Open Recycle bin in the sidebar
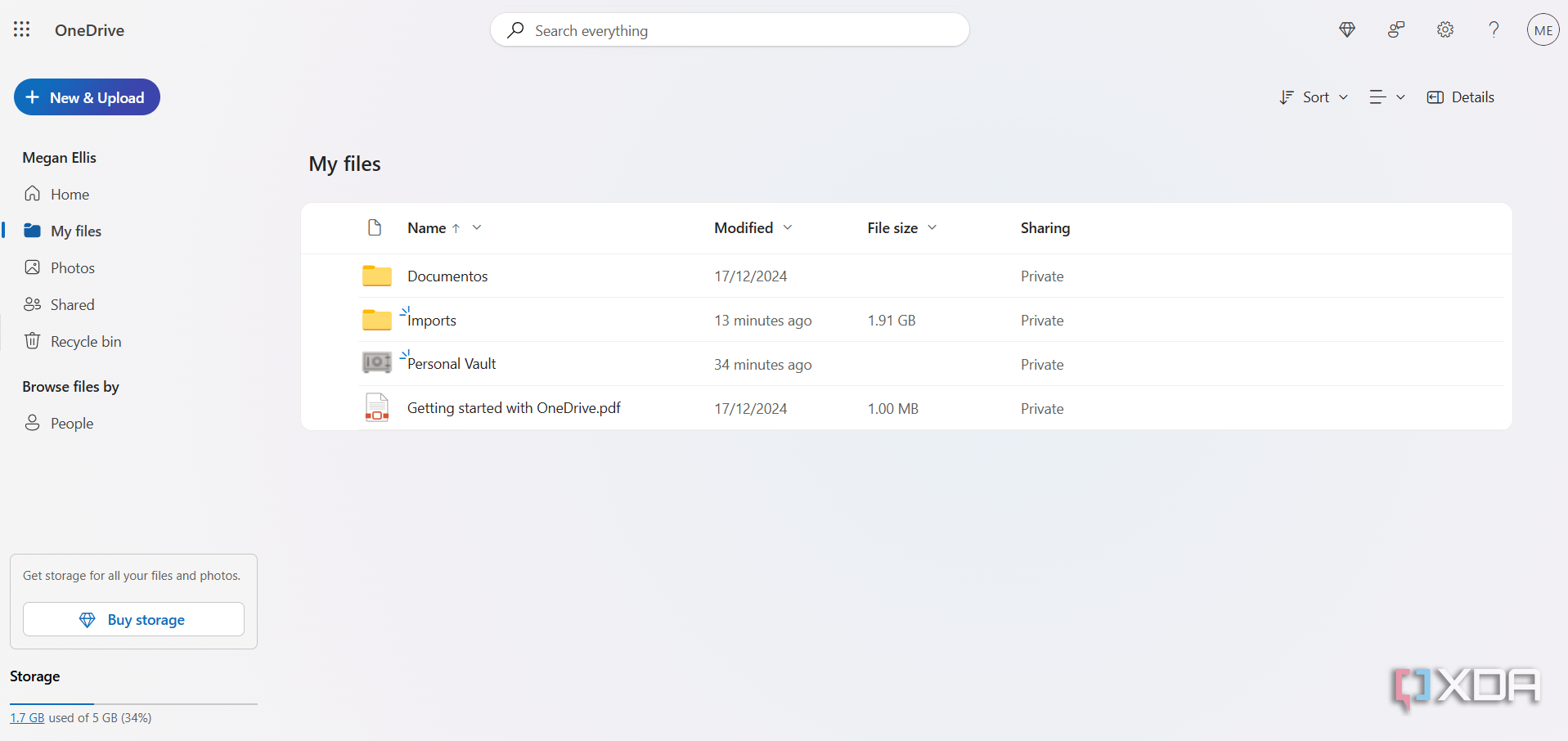This screenshot has width=1568, height=741. (72, 341)
